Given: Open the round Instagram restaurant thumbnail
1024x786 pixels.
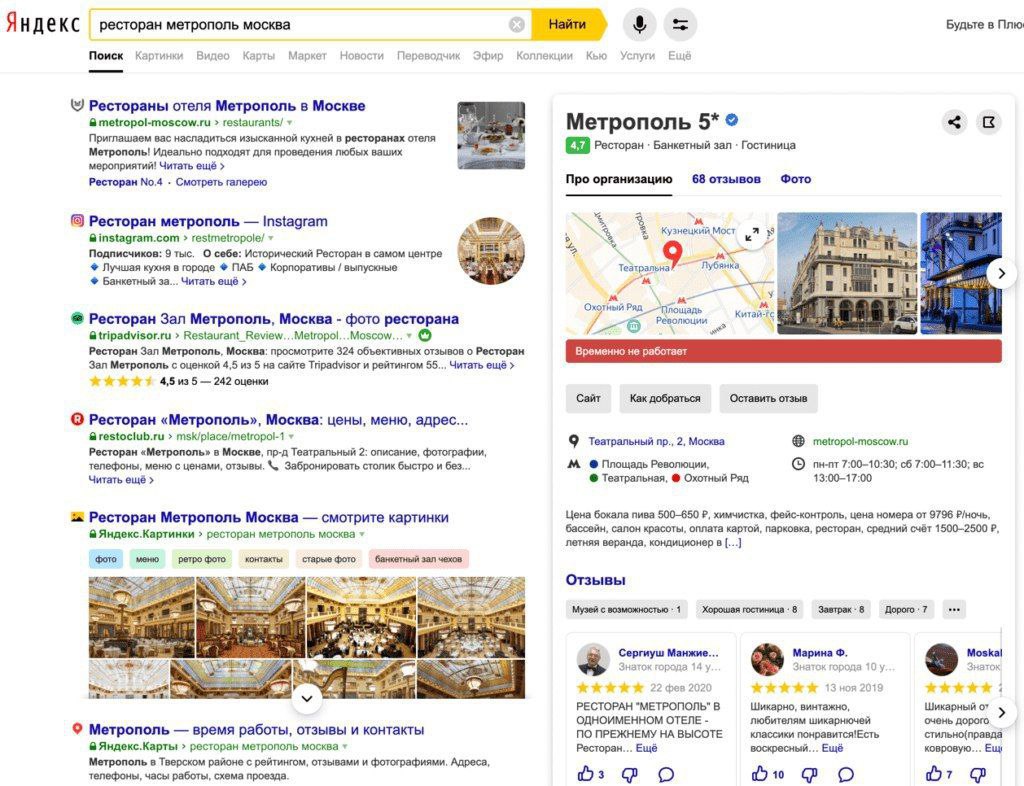Looking at the screenshot, I should pos(491,251).
